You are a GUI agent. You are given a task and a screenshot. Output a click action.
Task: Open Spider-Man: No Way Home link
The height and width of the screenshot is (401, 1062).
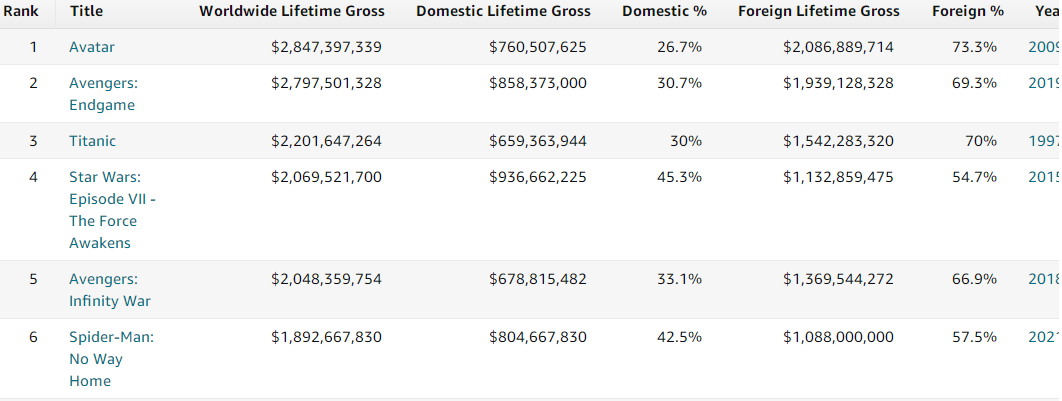(x=111, y=359)
